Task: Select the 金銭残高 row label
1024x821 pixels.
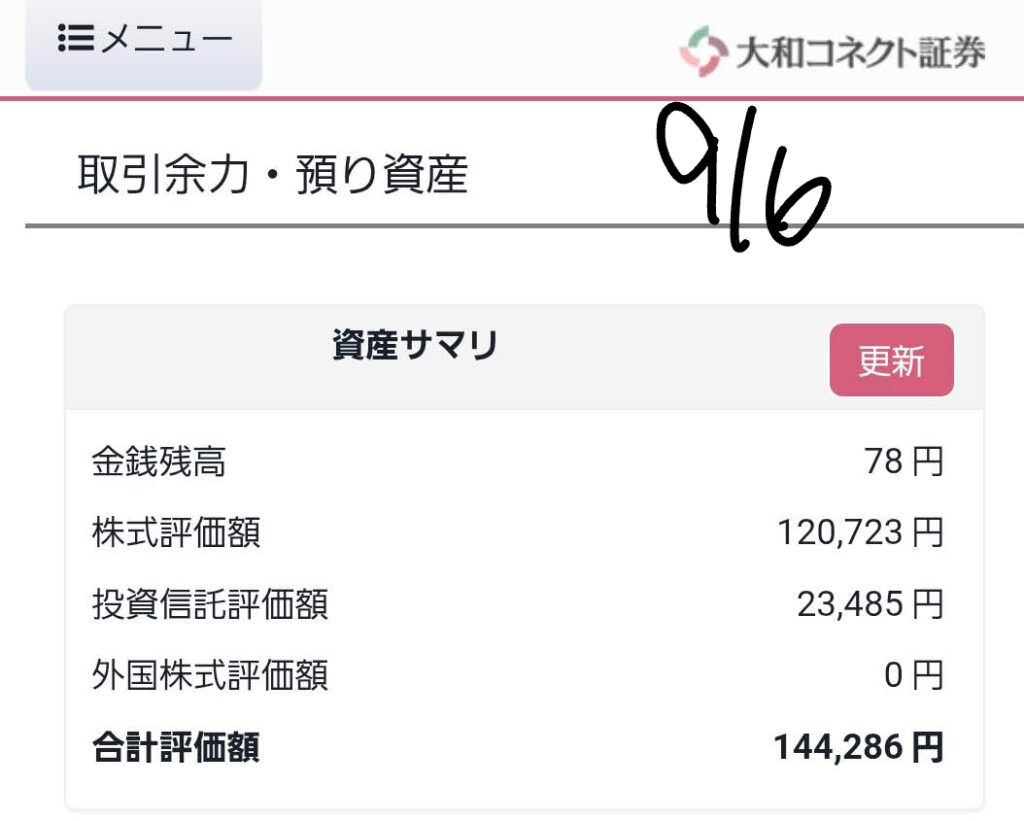Action: coord(159,461)
